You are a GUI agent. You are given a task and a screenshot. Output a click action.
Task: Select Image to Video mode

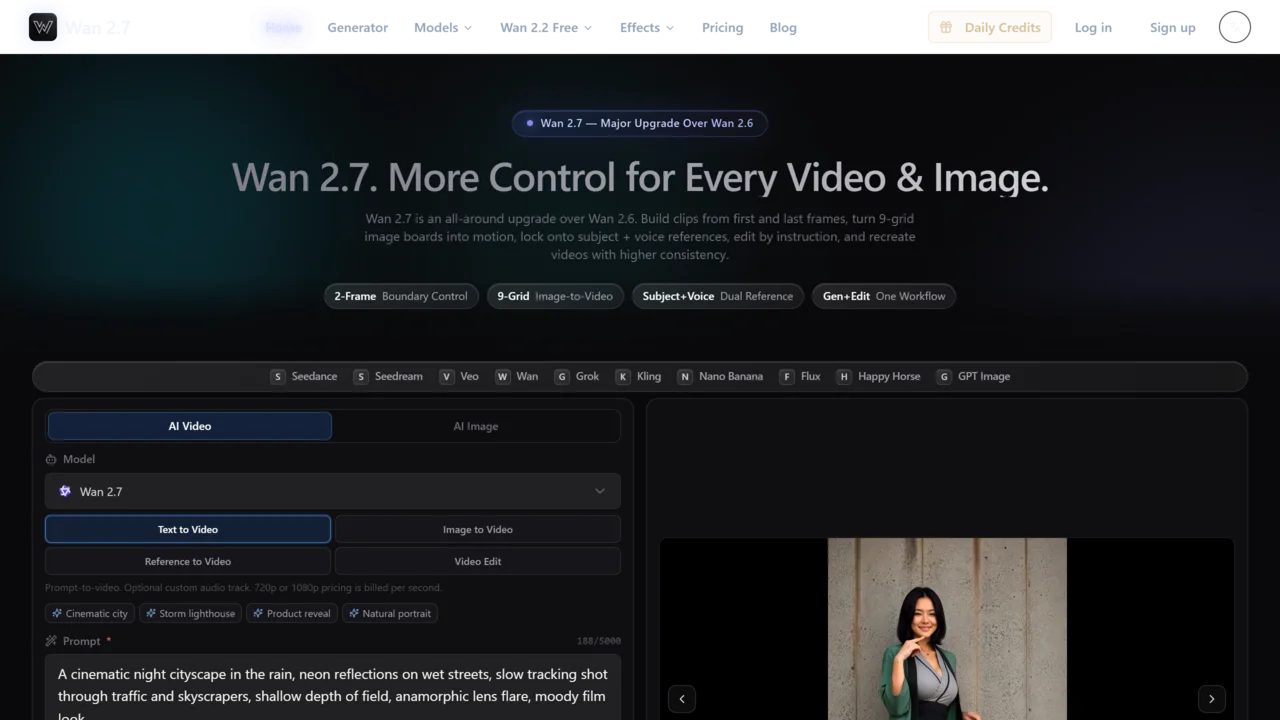(x=478, y=529)
